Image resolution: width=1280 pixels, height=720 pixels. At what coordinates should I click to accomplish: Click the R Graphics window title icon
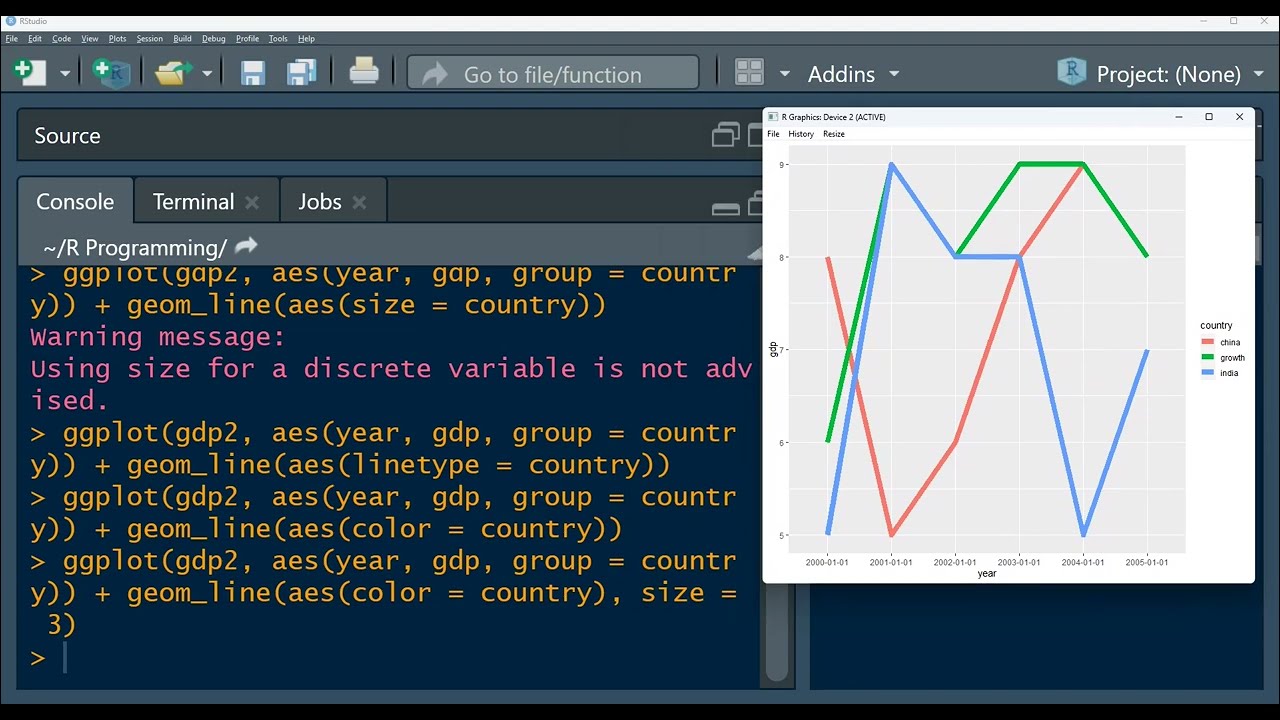[773, 117]
